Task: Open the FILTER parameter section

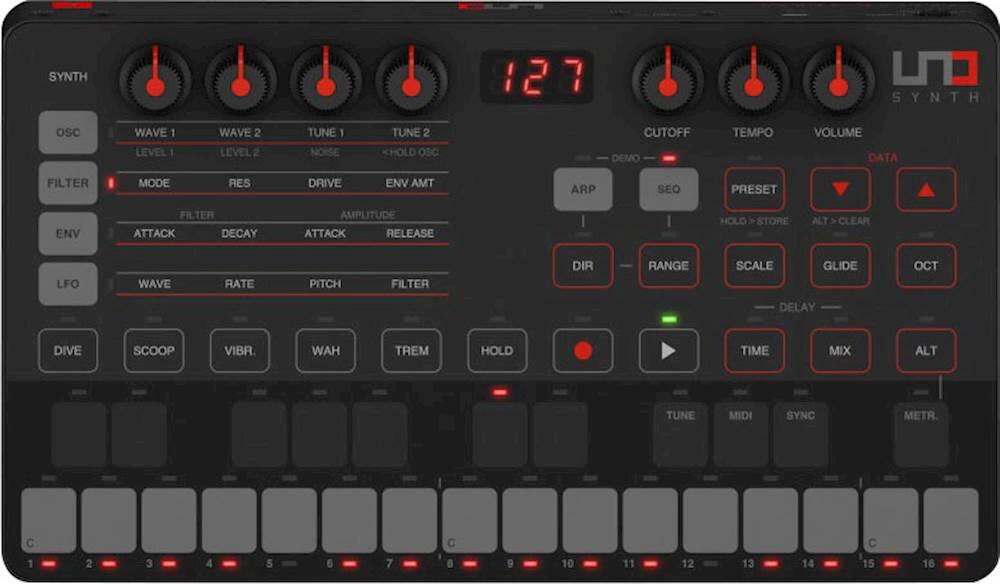Action: pos(67,183)
